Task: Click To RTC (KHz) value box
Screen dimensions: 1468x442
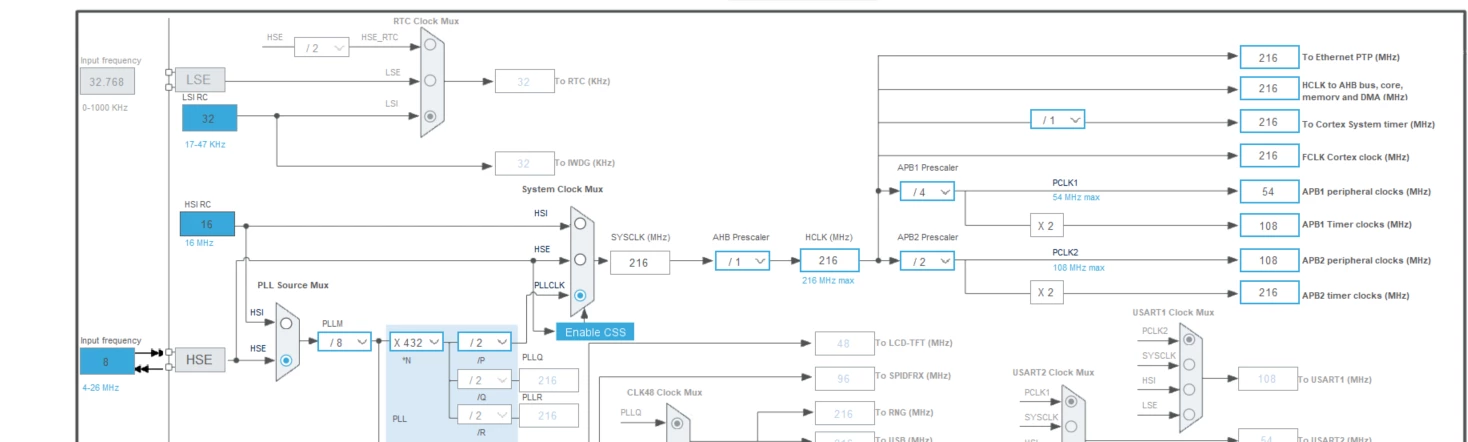Action: pyautogui.click(x=524, y=82)
